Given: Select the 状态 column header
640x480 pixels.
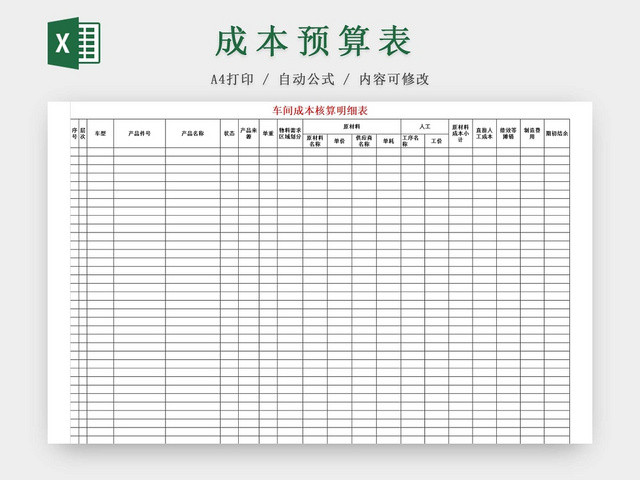Looking at the screenshot, I should (229, 133).
